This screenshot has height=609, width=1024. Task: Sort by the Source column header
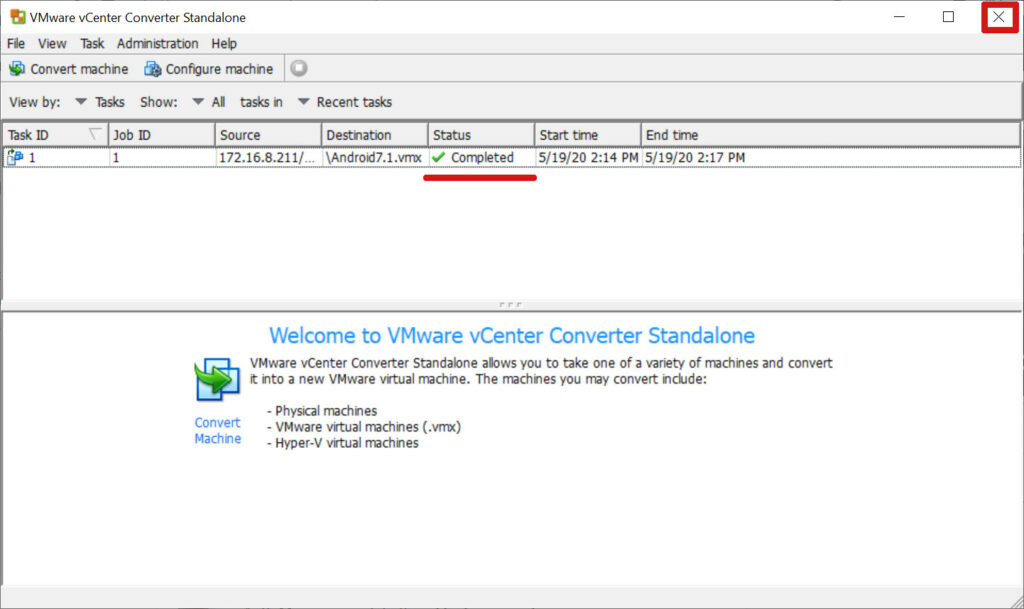tap(268, 135)
